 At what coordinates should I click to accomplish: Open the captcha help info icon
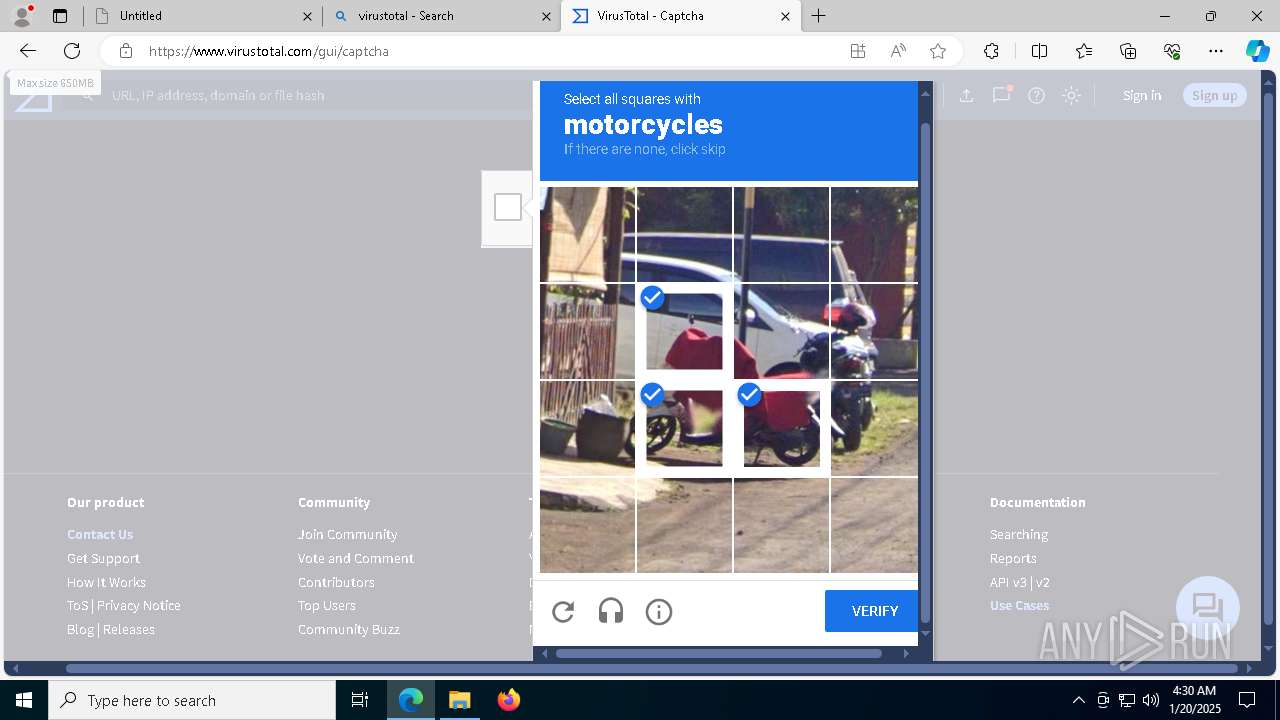(659, 611)
